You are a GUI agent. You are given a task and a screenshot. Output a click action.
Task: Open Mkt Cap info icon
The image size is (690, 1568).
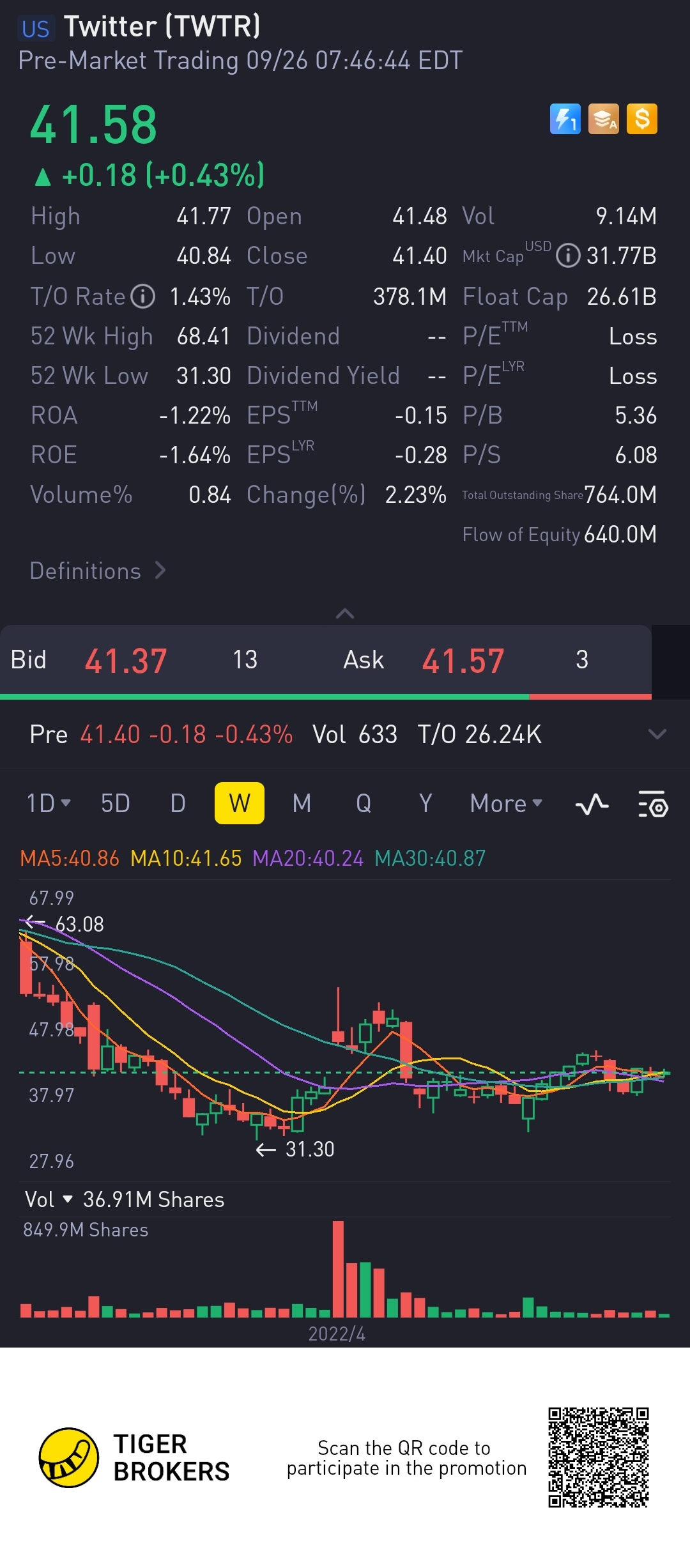click(x=568, y=256)
